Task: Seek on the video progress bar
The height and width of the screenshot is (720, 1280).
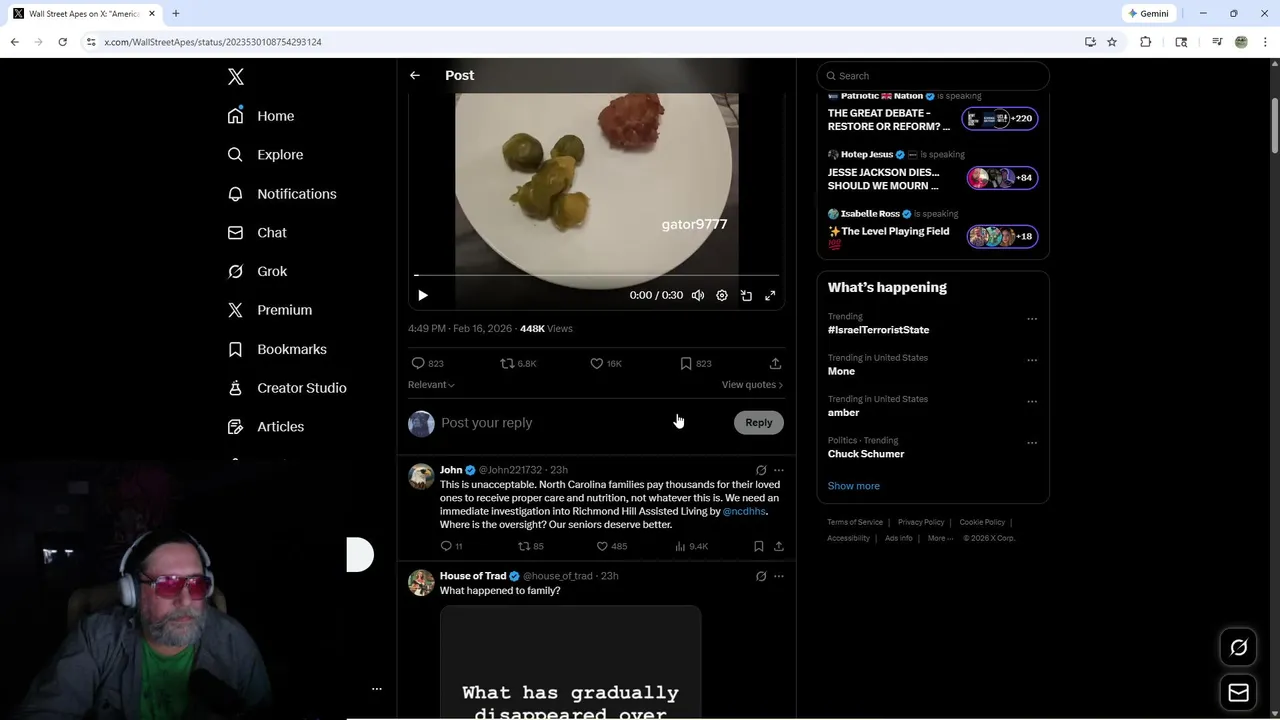Action: 597,275
